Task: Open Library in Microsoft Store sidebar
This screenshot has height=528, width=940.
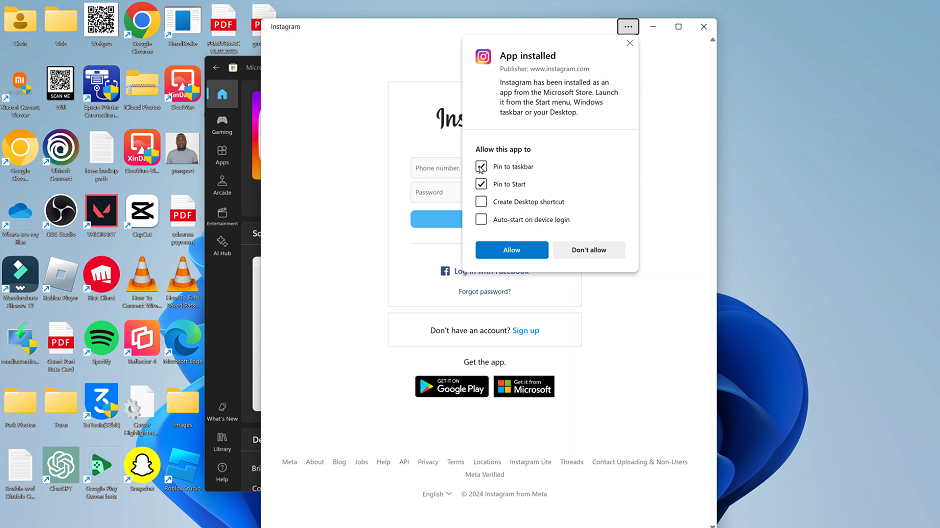Action: [222, 442]
